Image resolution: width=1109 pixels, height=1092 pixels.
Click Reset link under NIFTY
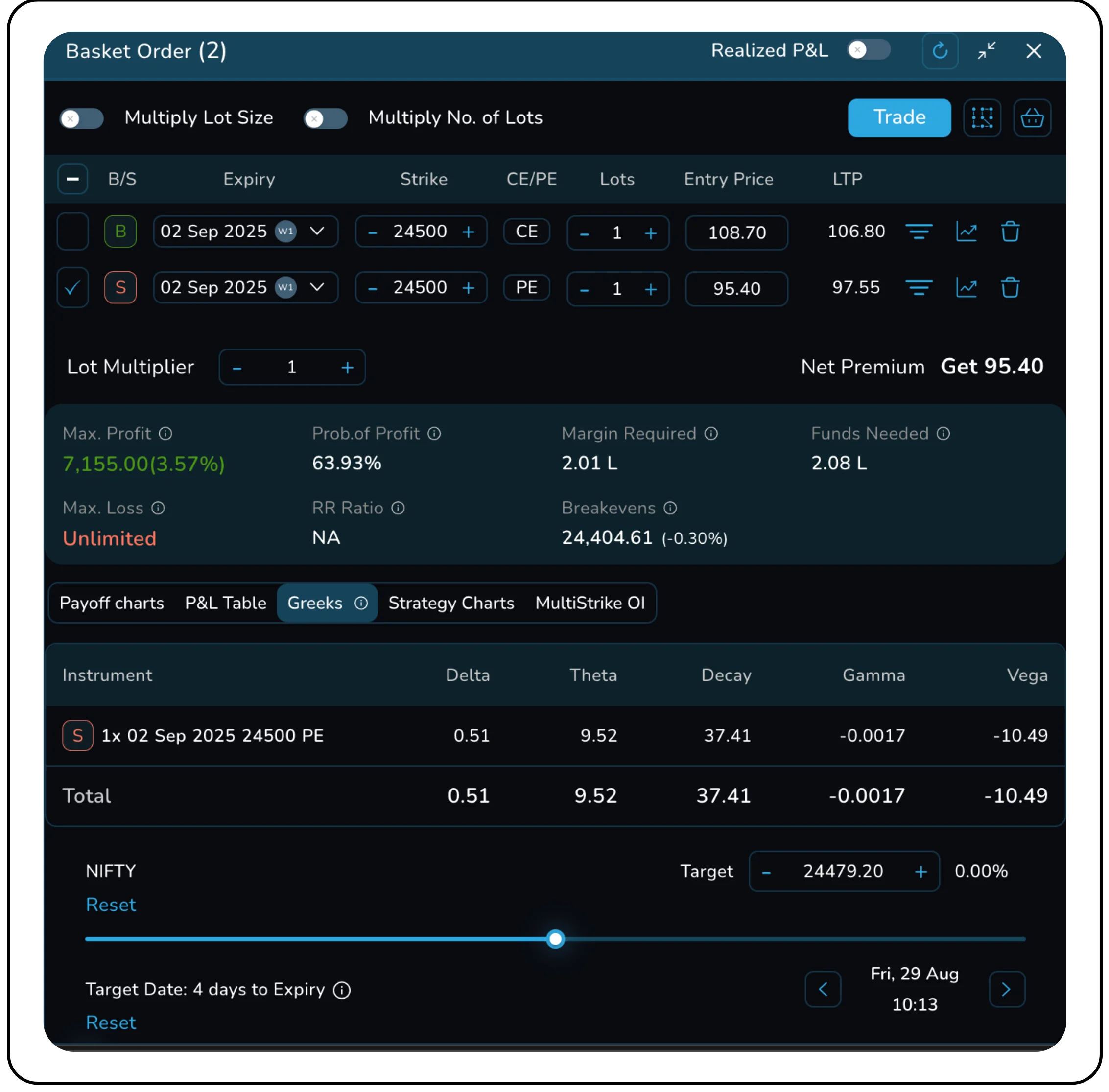pyautogui.click(x=111, y=905)
